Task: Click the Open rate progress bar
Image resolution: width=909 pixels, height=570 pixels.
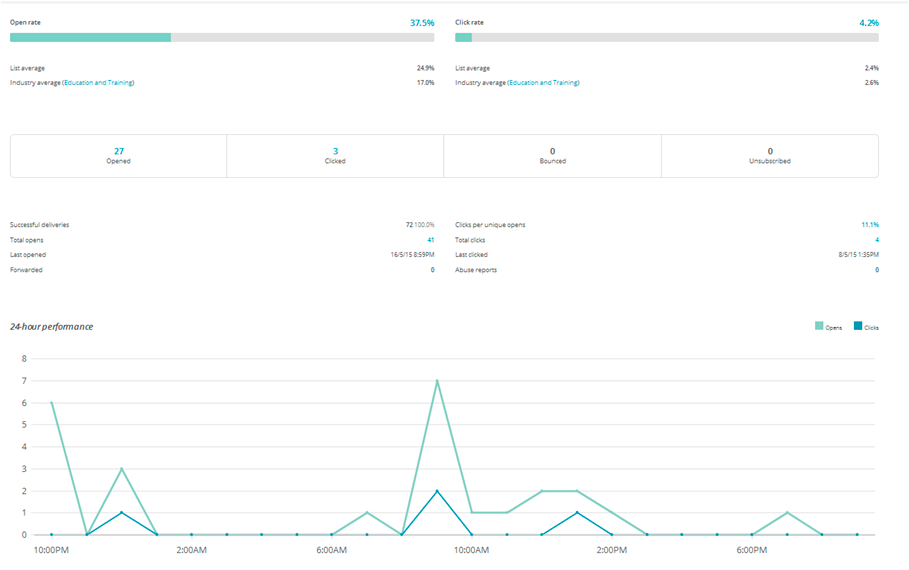Action: pos(222,38)
